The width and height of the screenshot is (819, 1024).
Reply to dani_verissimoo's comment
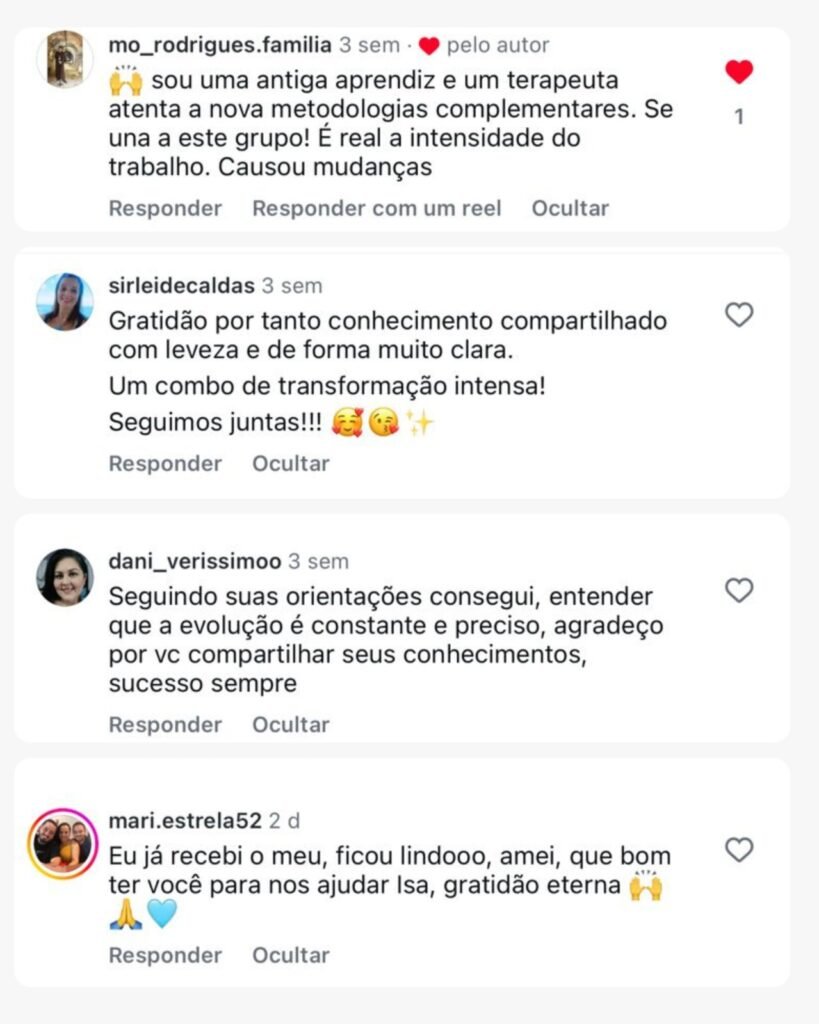point(165,724)
